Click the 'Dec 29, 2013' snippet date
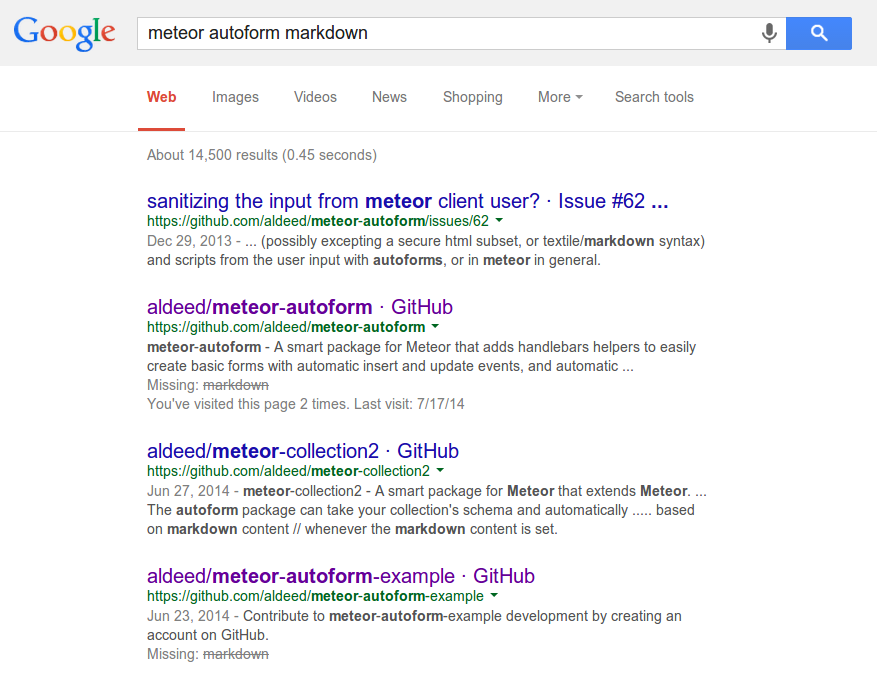Image resolution: width=877 pixels, height=676 pixels. click(x=189, y=241)
